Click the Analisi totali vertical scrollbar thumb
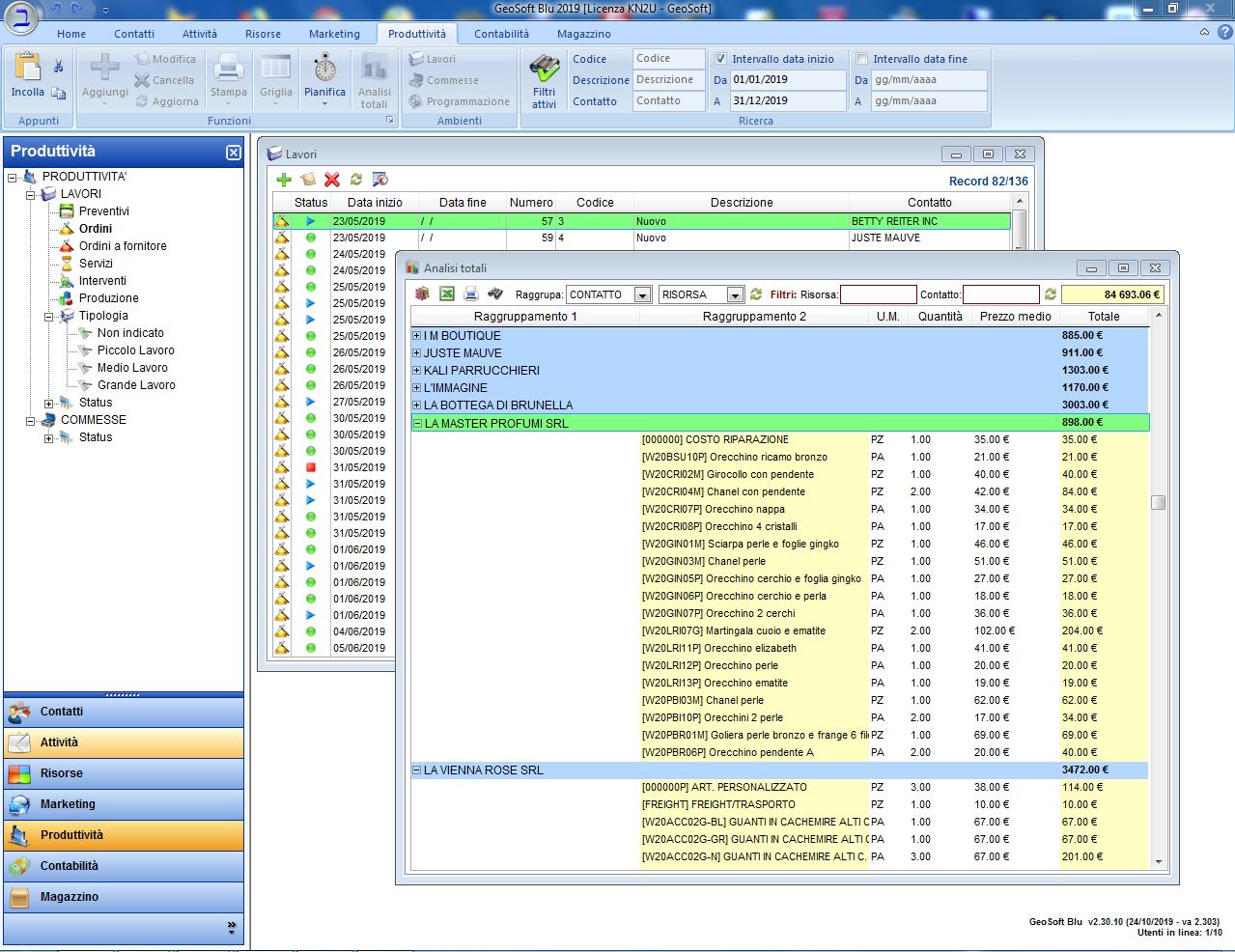Viewport: 1235px width, 952px height. point(1158,502)
